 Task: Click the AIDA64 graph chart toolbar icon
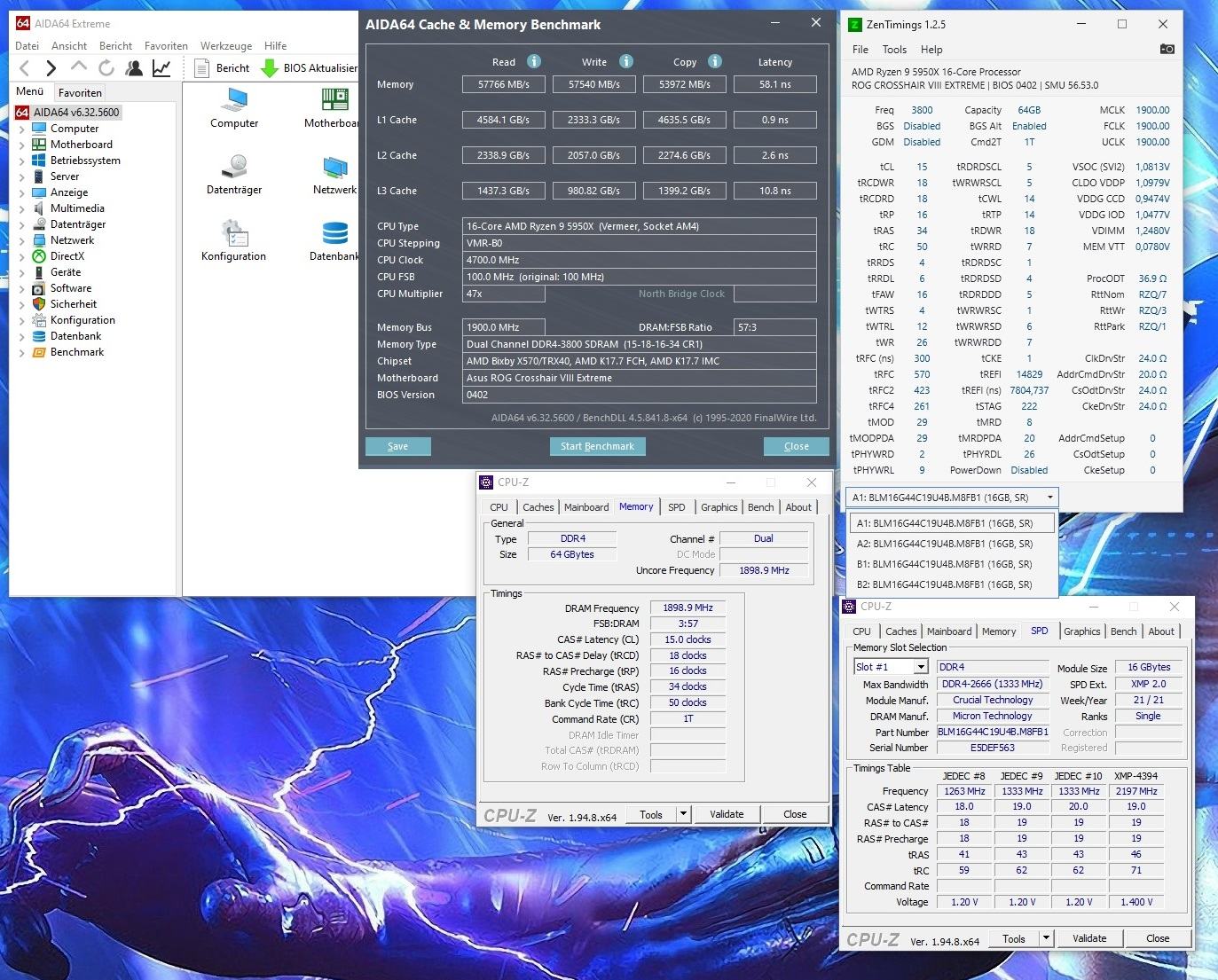[x=161, y=67]
